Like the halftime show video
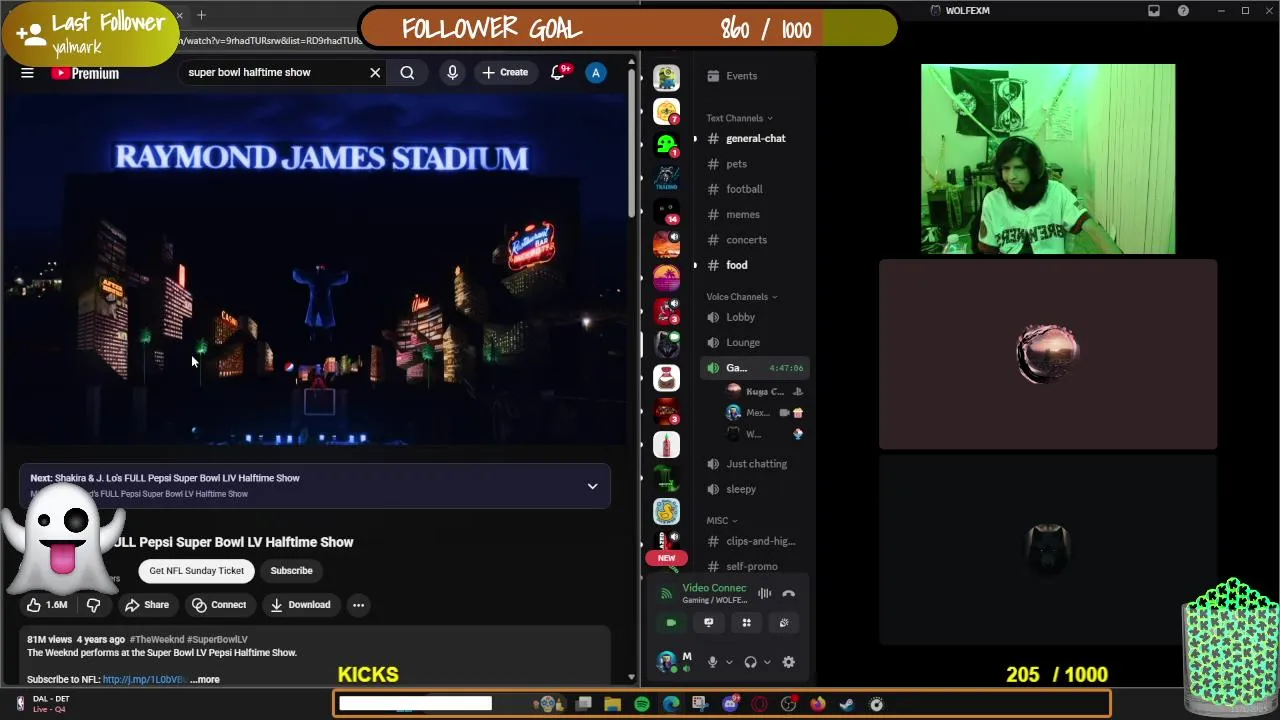The width and height of the screenshot is (1280, 720). pyautogui.click(x=47, y=604)
